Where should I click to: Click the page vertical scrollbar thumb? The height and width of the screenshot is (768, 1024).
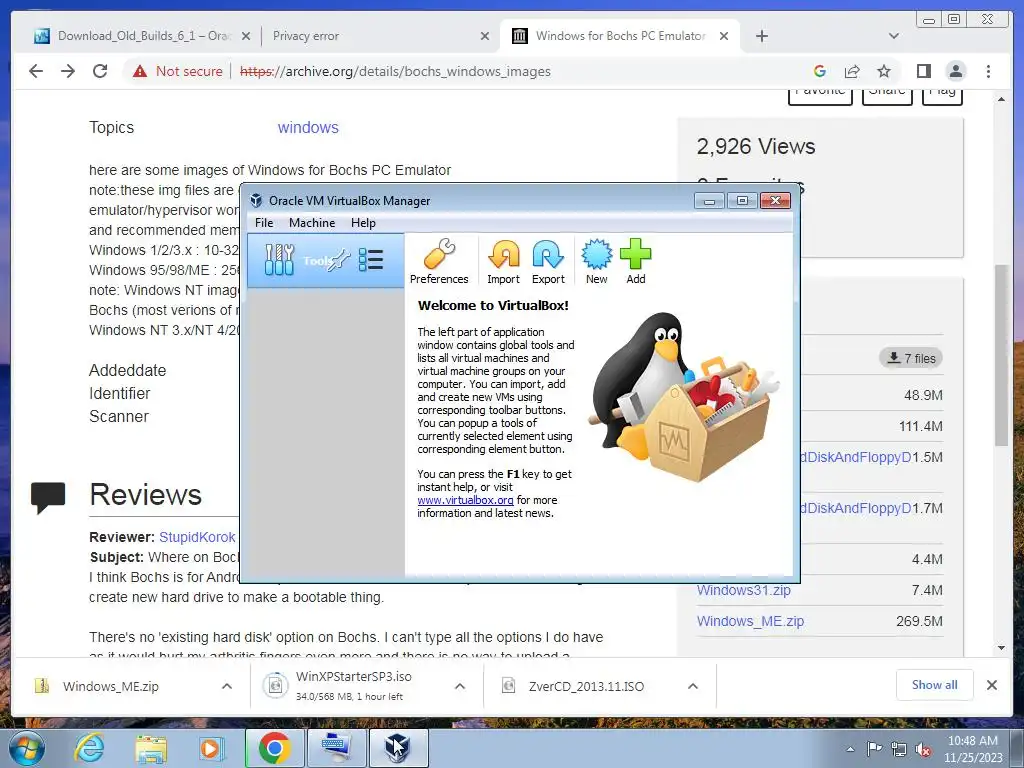point(1001,355)
